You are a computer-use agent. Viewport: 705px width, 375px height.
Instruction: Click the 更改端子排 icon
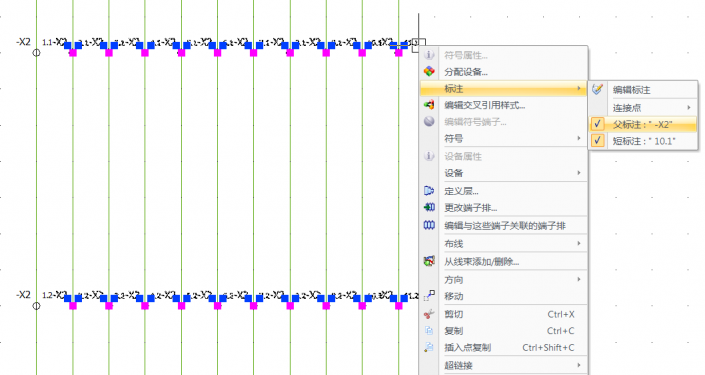pos(429,207)
